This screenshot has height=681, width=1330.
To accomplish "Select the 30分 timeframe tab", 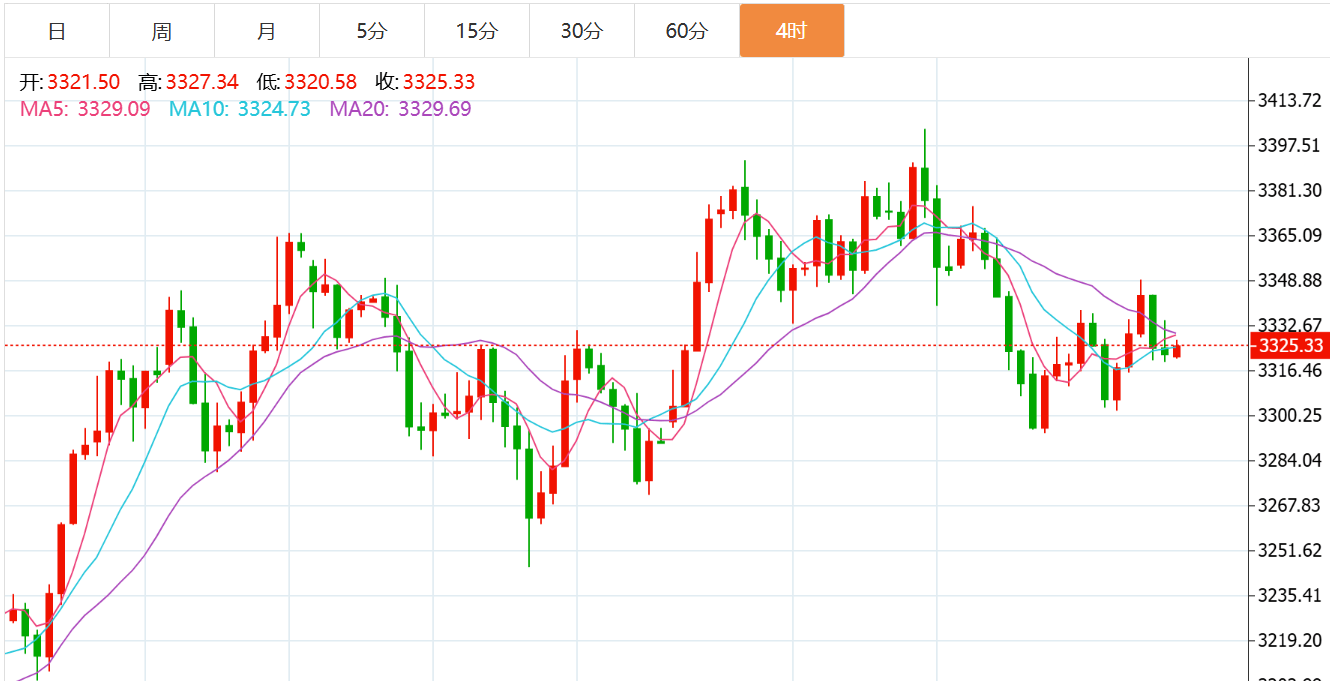I will [581, 31].
